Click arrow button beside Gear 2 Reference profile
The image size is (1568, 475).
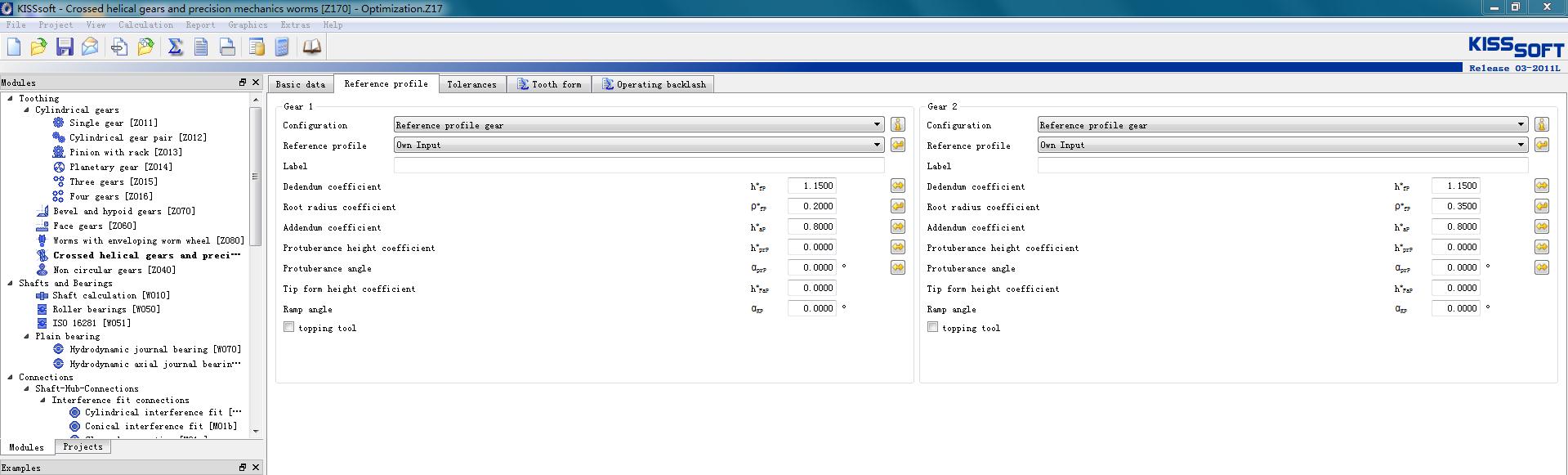1541,145
